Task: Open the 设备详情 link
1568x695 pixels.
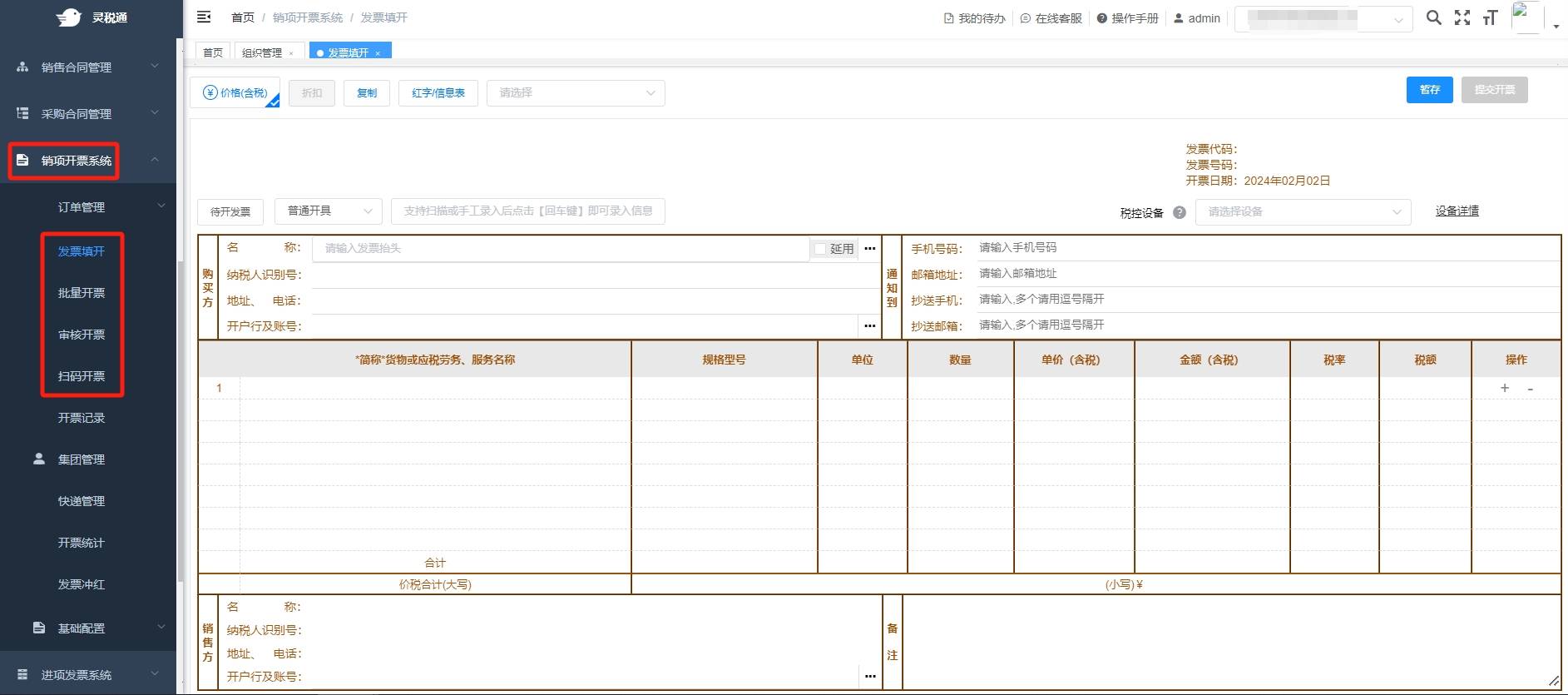Action: tap(1457, 211)
